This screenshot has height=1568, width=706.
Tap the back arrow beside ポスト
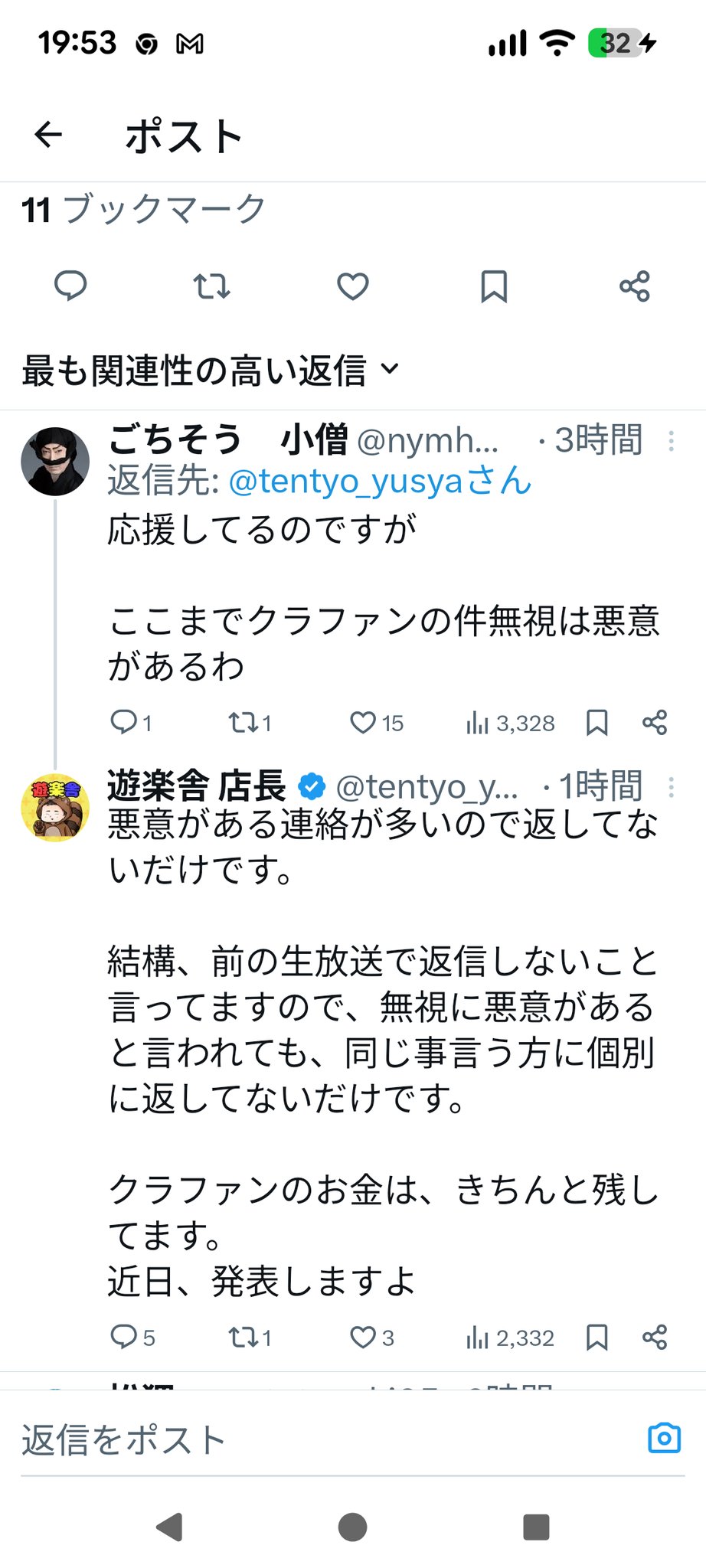48,135
